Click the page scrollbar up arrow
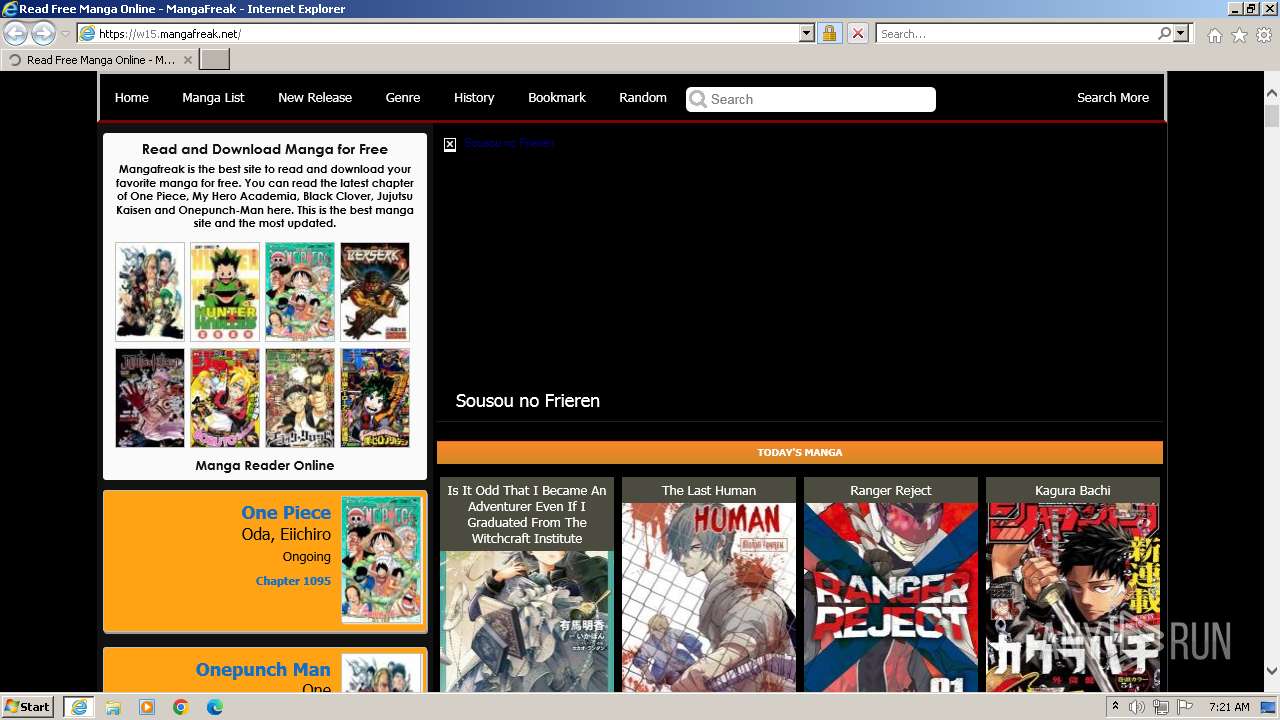This screenshot has width=1280, height=720. pyautogui.click(x=1272, y=93)
